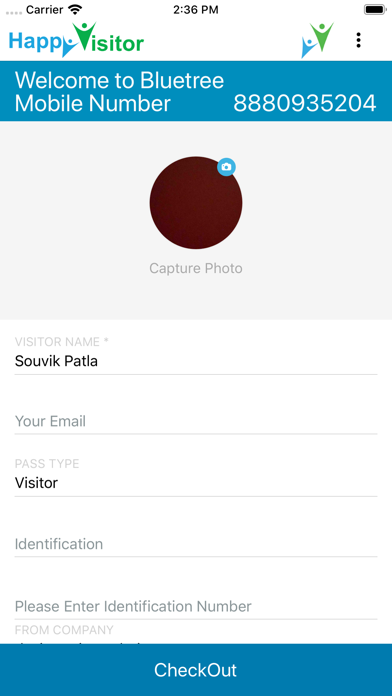Focus the Your Email input field
This screenshot has width=392, height=696.
(196, 421)
